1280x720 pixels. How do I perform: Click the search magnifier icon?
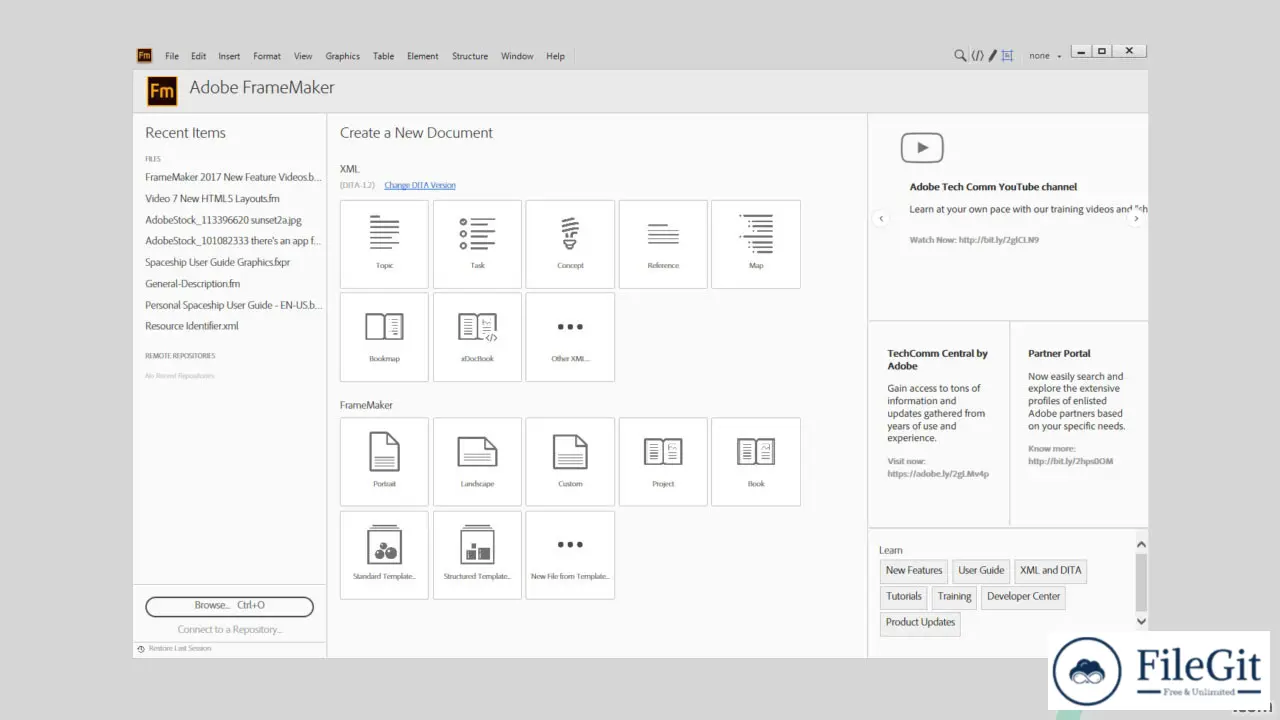point(960,56)
